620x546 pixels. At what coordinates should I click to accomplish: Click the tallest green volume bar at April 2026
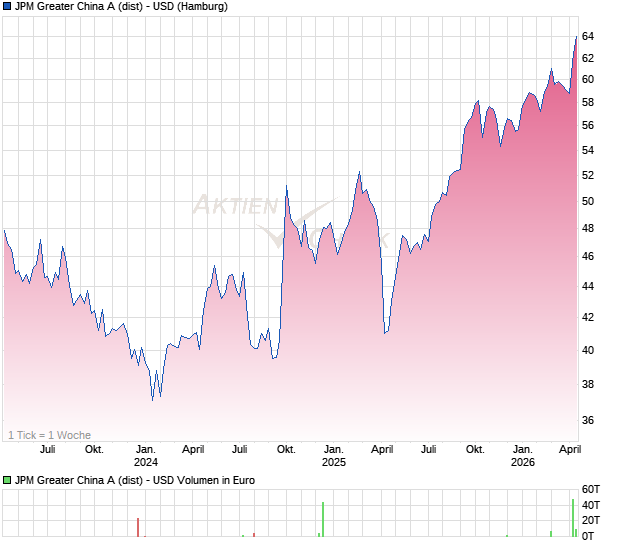click(573, 518)
